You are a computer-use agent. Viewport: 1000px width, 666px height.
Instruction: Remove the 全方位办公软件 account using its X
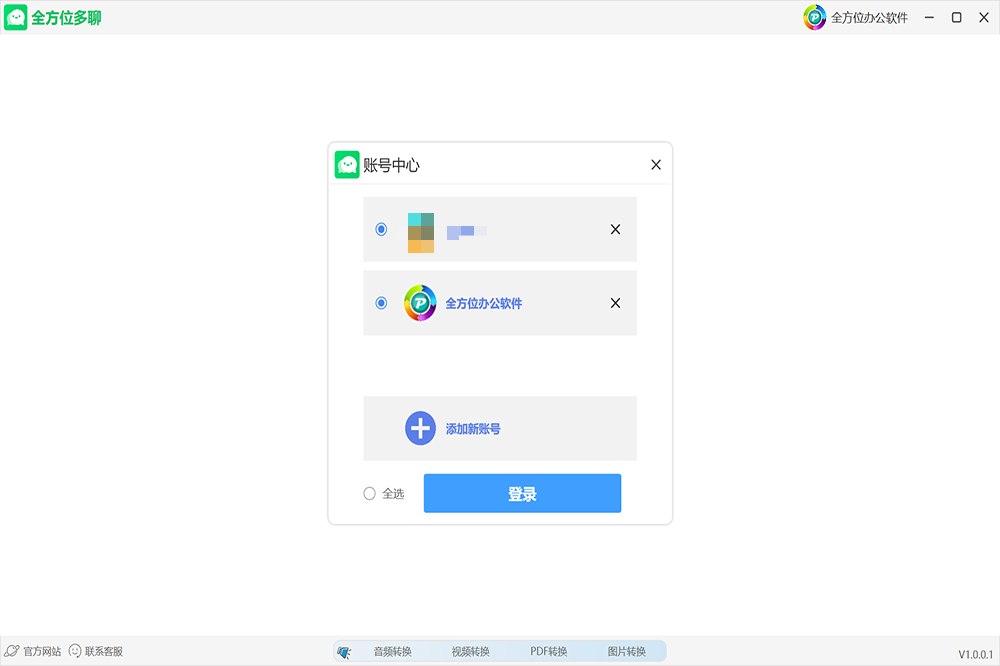[x=615, y=303]
